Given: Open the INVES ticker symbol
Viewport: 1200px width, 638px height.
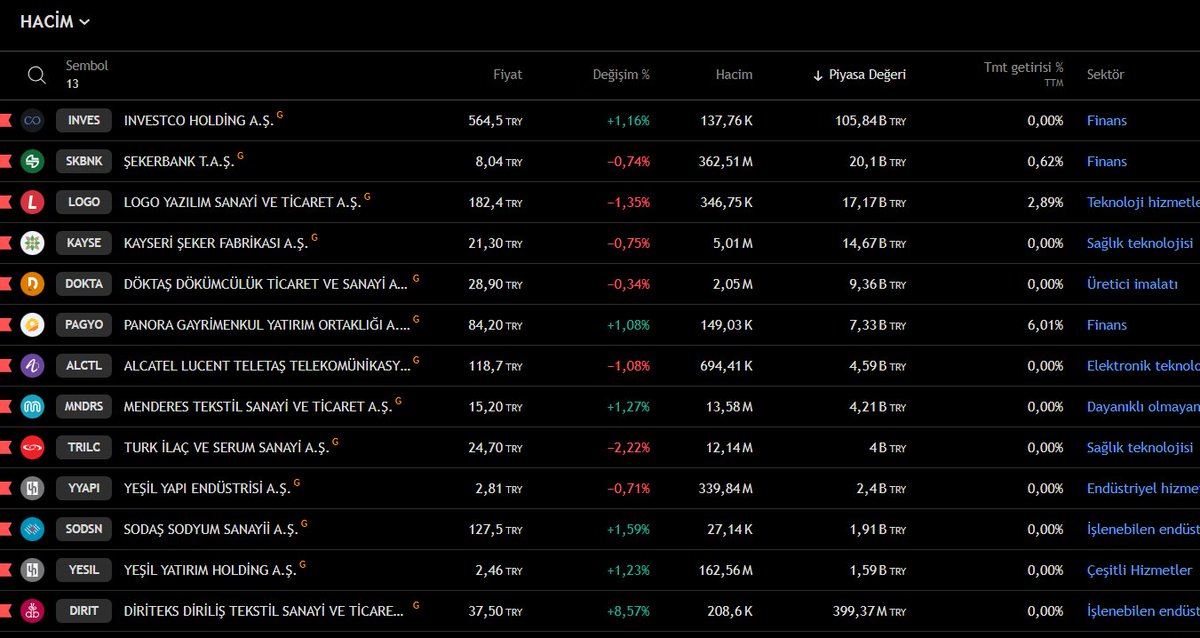Looking at the screenshot, I should click(84, 121).
